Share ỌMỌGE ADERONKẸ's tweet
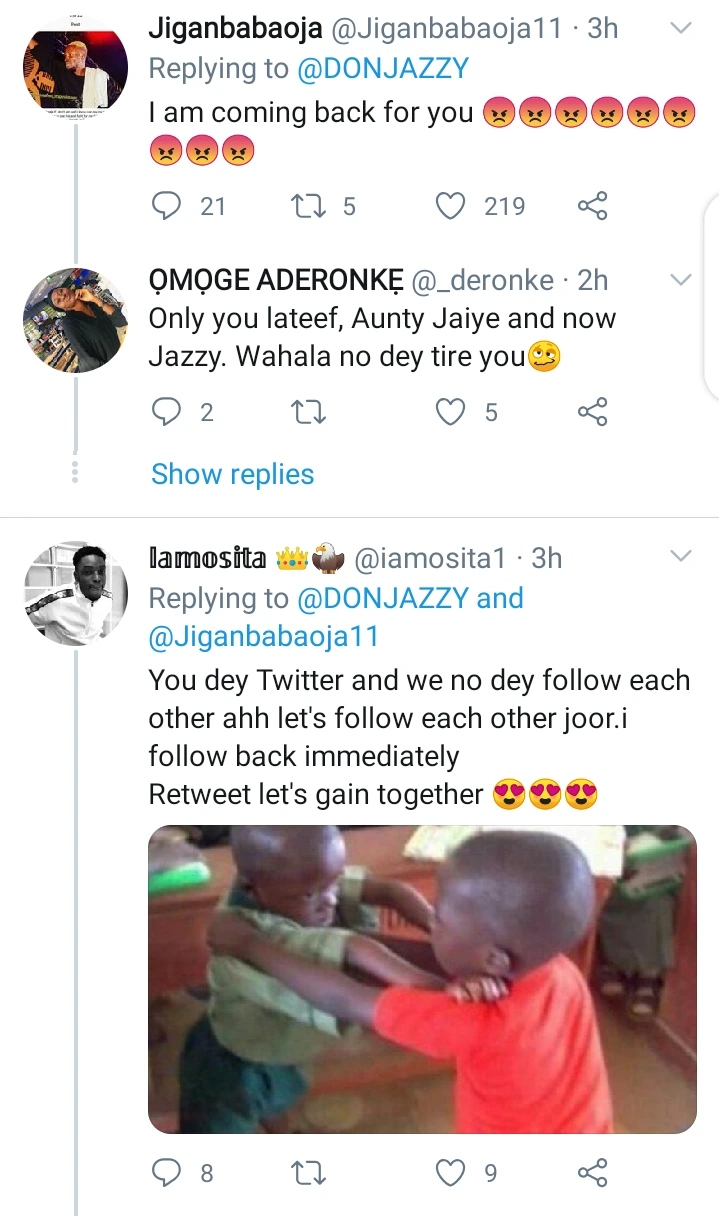 coord(593,412)
